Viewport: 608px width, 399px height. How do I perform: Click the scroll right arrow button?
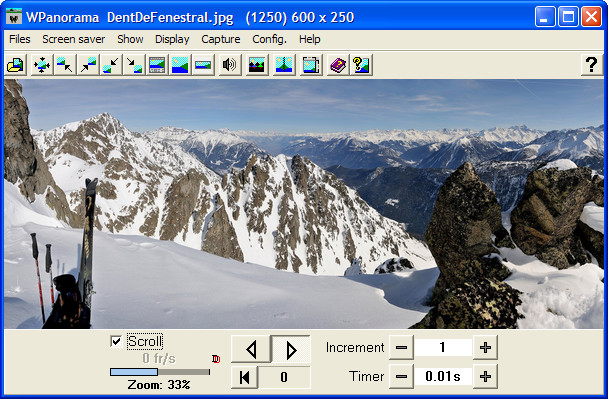291,349
